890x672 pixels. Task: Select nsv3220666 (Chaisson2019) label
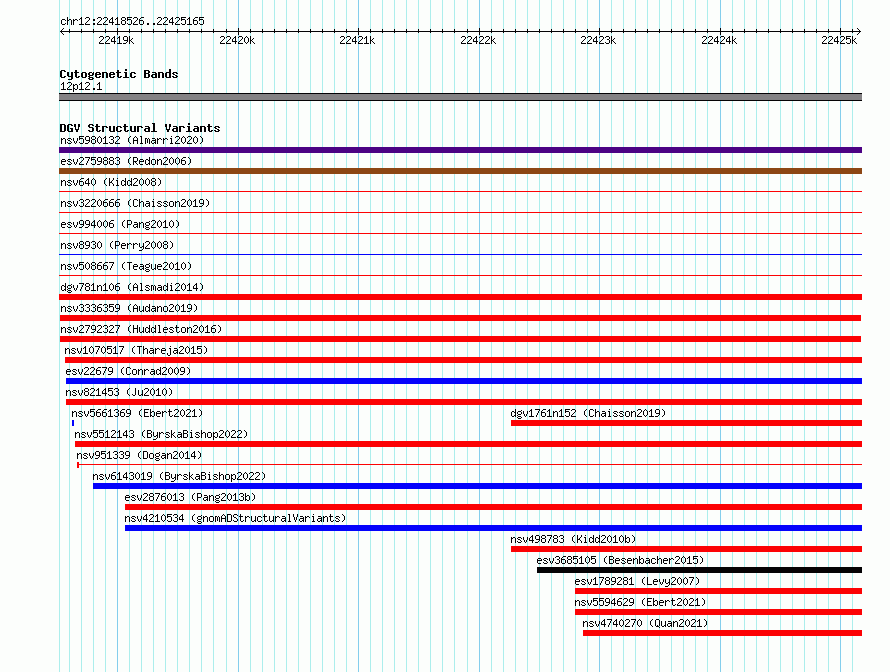tap(135, 203)
